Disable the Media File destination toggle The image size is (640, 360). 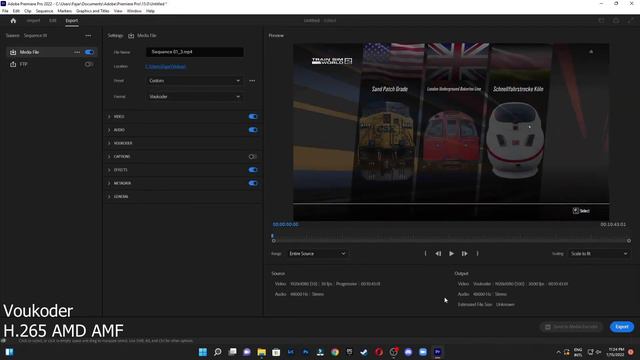click(x=89, y=52)
